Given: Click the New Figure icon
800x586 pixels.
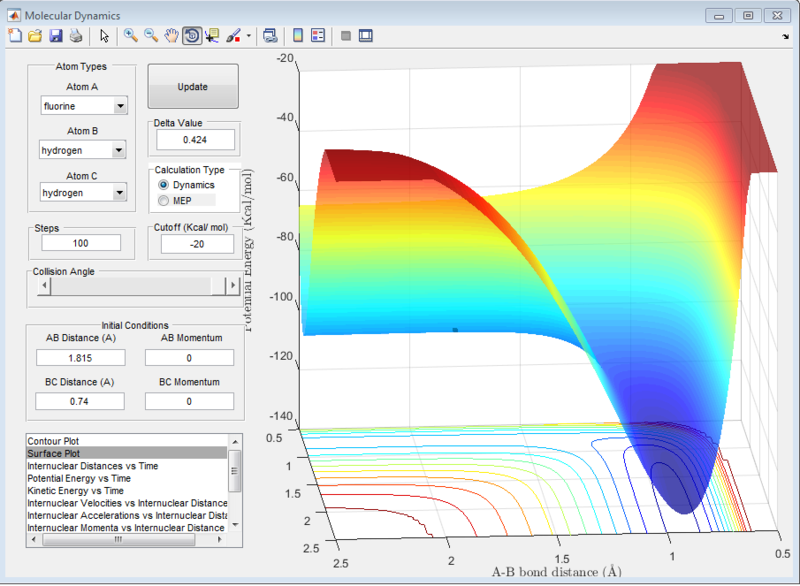Looking at the screenshot, I should click(x=14, y=36).
